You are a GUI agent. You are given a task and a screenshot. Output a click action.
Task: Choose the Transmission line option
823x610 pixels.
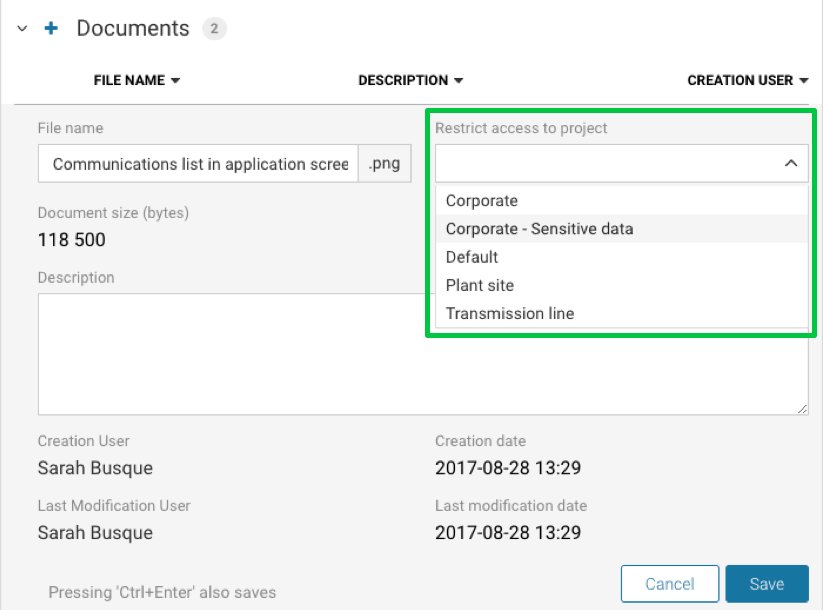pyautogui.click(x=510, y=313)
